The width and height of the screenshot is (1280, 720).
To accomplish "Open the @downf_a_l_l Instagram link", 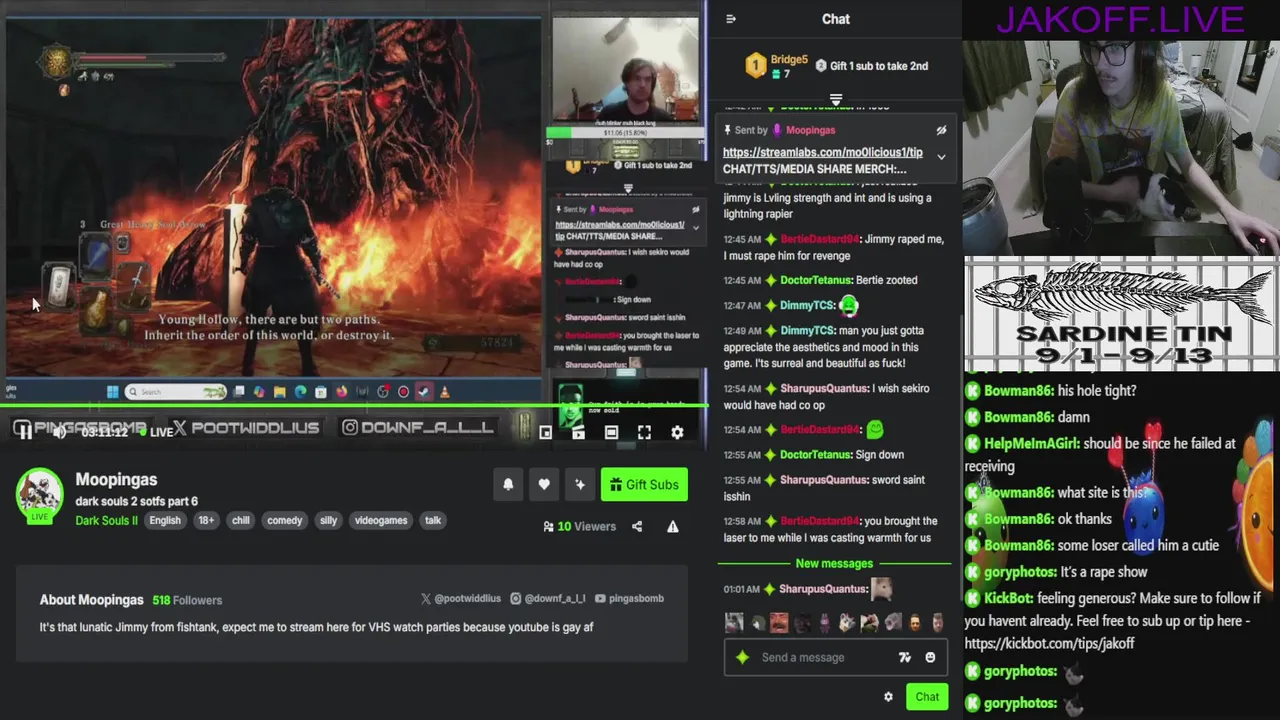I will click(x=548, y=598).
